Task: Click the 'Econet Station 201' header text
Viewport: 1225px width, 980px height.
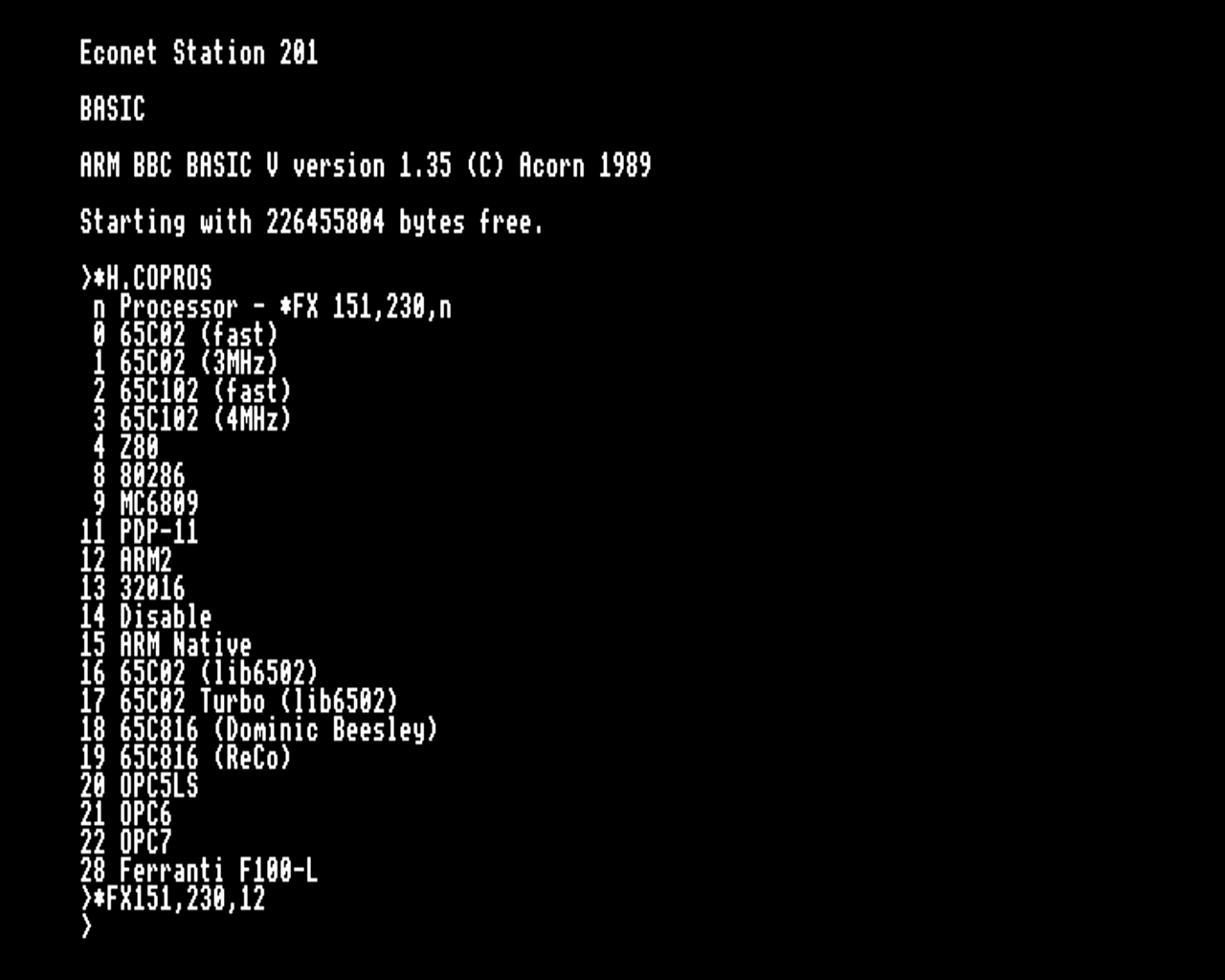Action: (198, 53)
